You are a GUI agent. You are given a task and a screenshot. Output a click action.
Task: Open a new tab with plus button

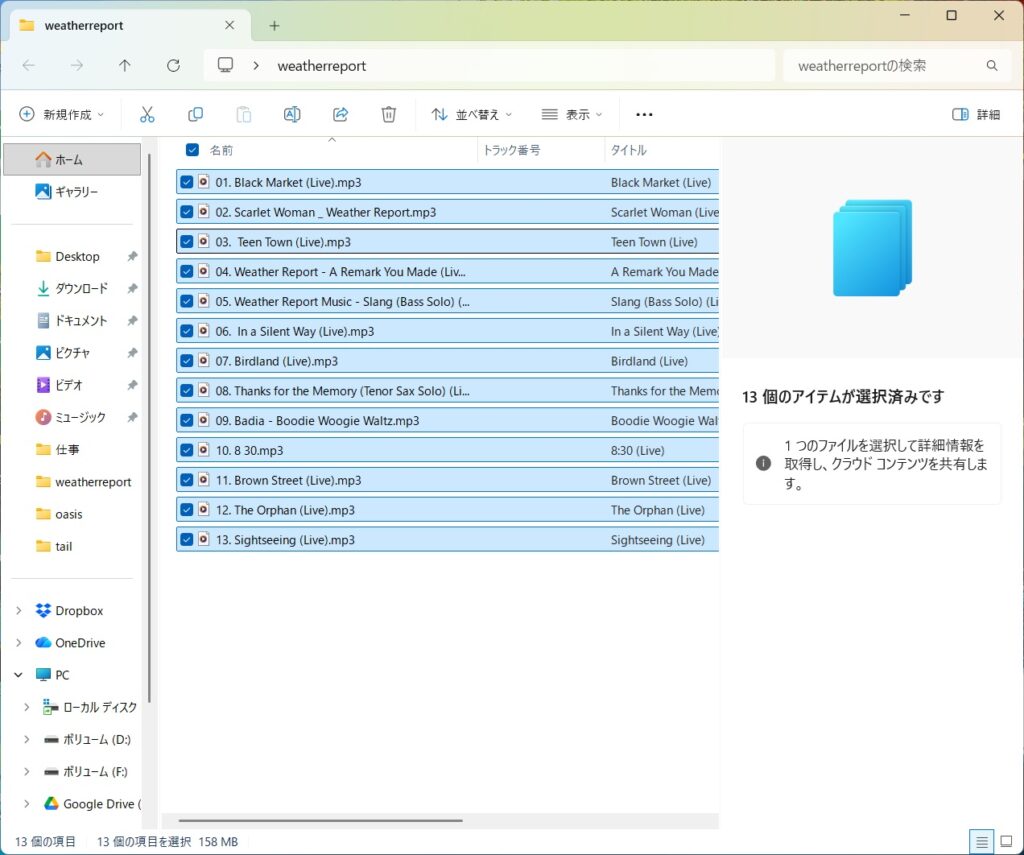click(274, 26)
